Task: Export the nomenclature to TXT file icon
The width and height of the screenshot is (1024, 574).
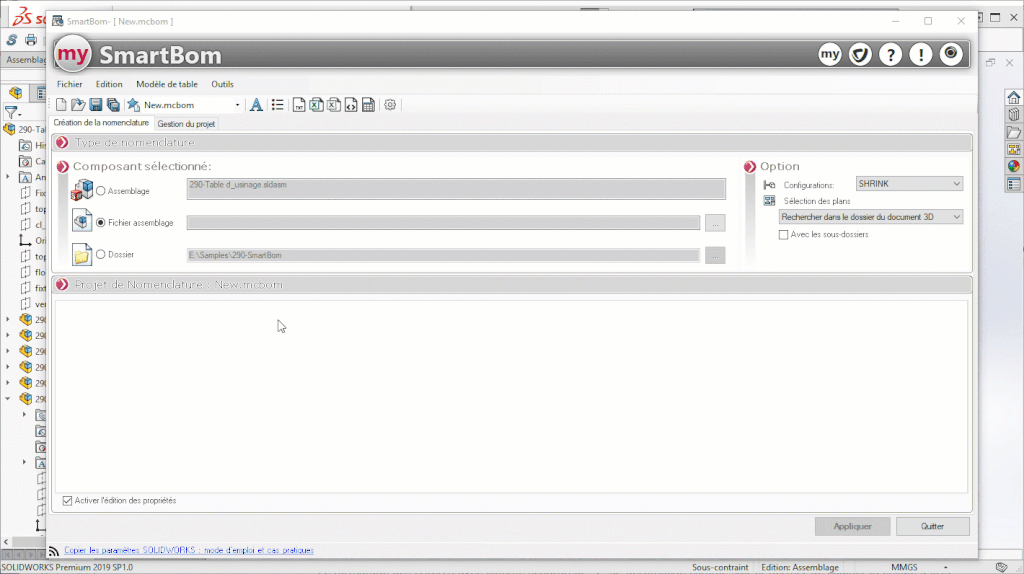Action: (299, 105)
